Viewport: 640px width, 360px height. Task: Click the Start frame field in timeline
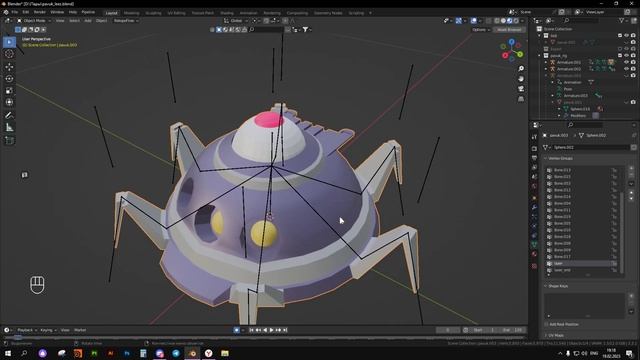pos(484,330)
